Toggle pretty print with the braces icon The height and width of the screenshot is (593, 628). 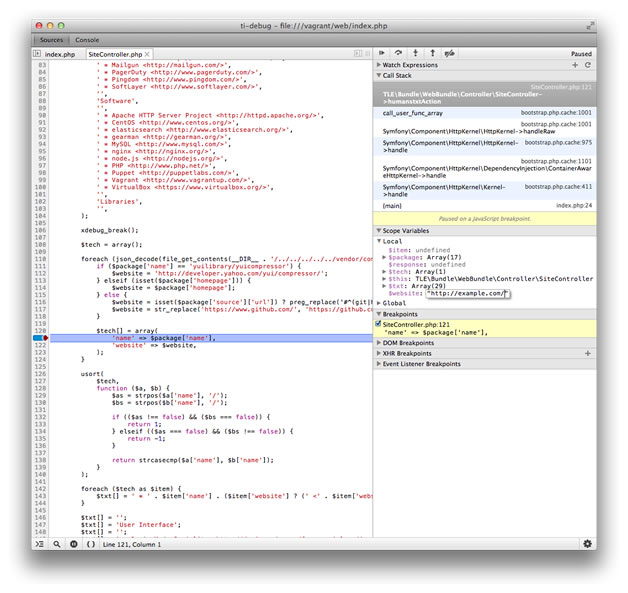(90, 543)
